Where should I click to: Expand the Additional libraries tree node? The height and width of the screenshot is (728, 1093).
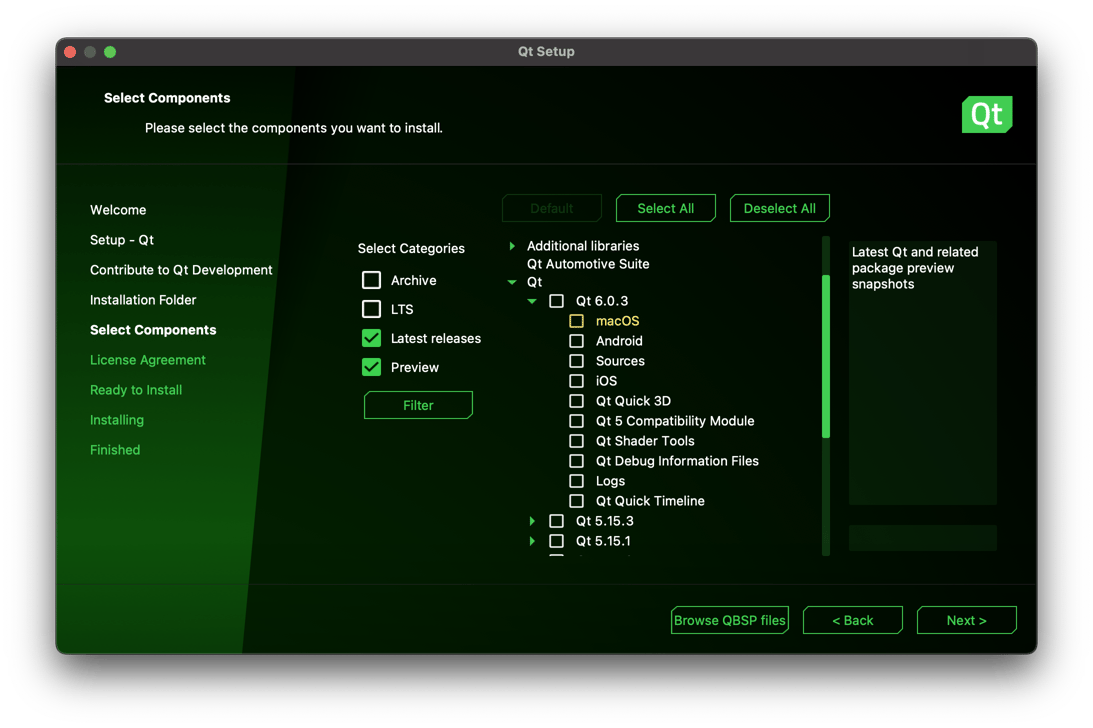tap(512, 246)
